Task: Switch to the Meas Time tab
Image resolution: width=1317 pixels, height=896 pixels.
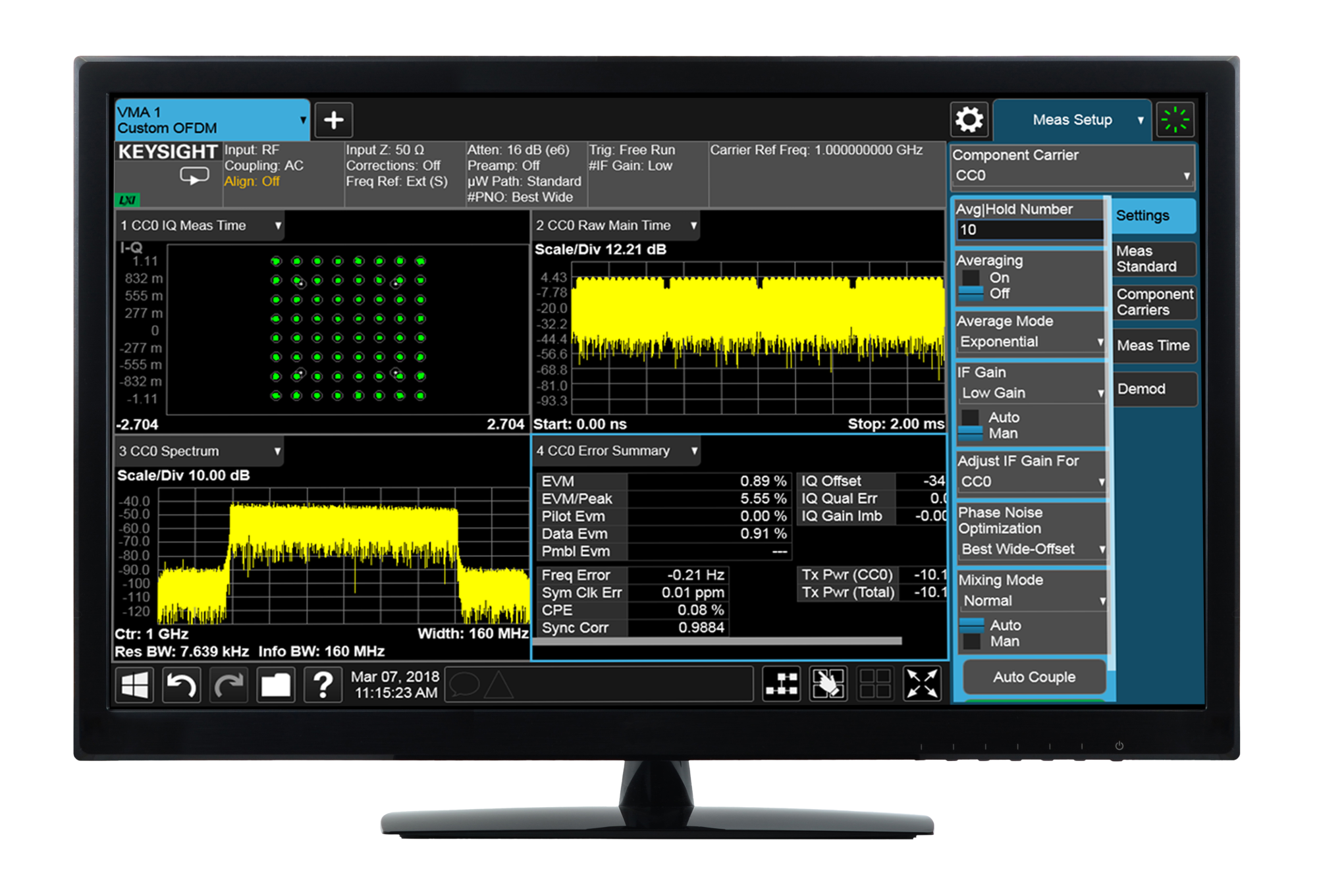Action: [1153, 346]
